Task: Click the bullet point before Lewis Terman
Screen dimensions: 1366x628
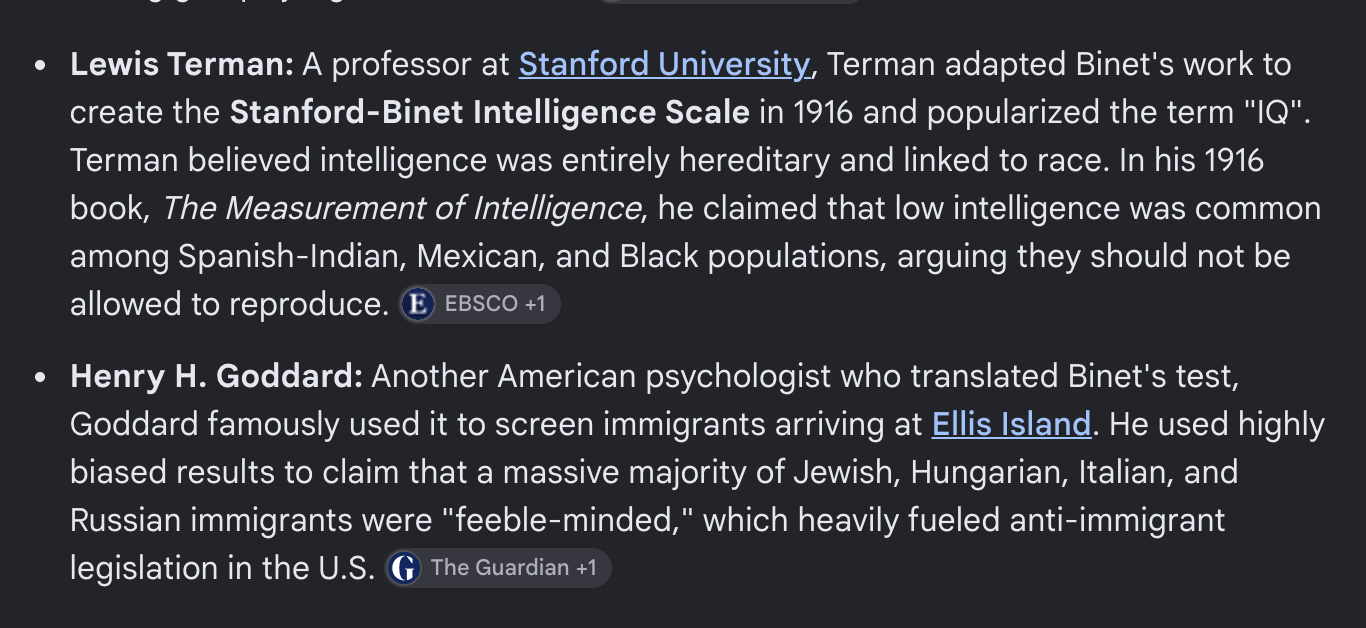Action: pyautogui.click(x=40, y=66)
